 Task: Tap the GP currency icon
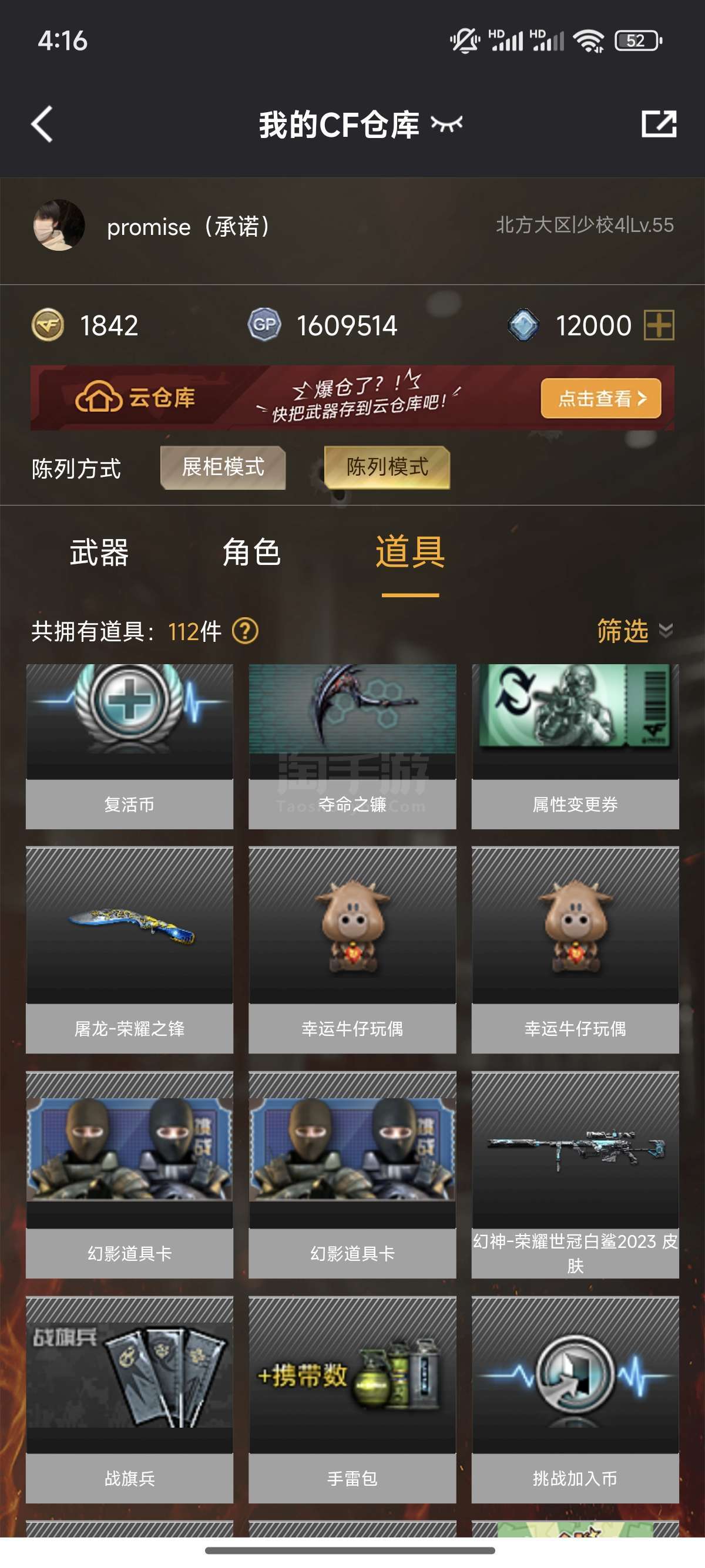(x=264, y=325)
